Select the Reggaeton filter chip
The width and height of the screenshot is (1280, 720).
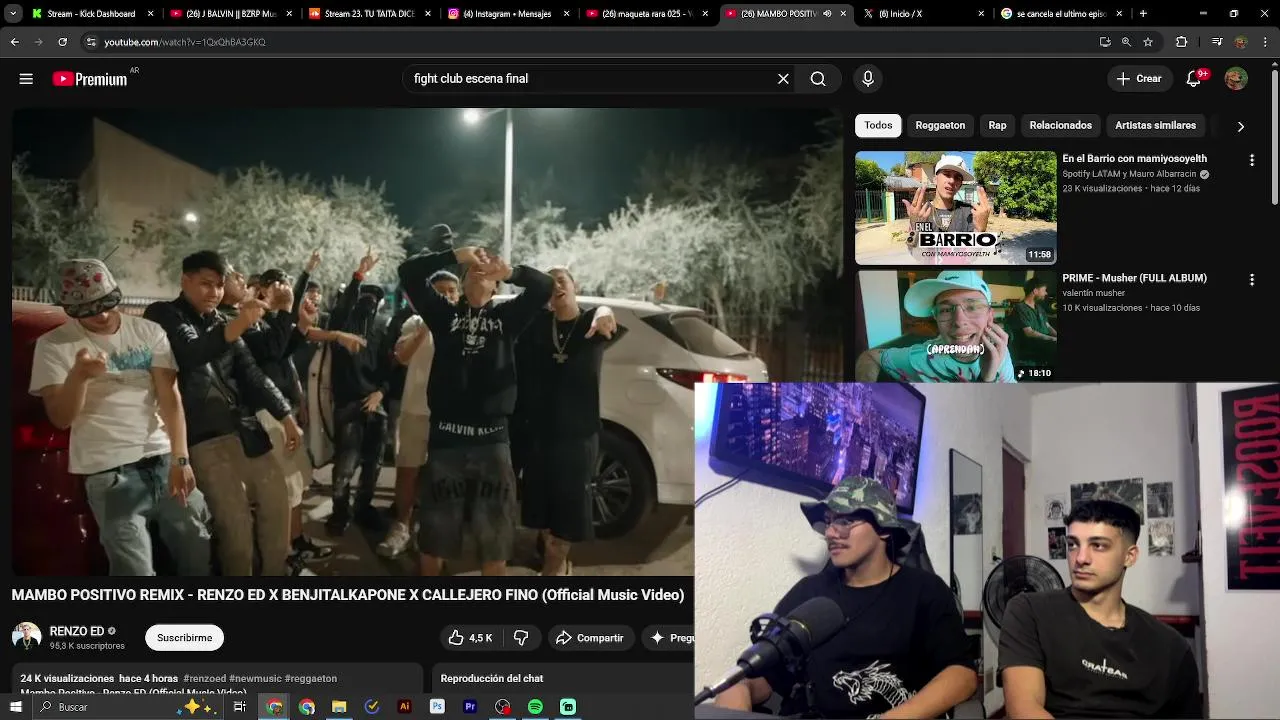pyautogui.click(x=940, y=126)
